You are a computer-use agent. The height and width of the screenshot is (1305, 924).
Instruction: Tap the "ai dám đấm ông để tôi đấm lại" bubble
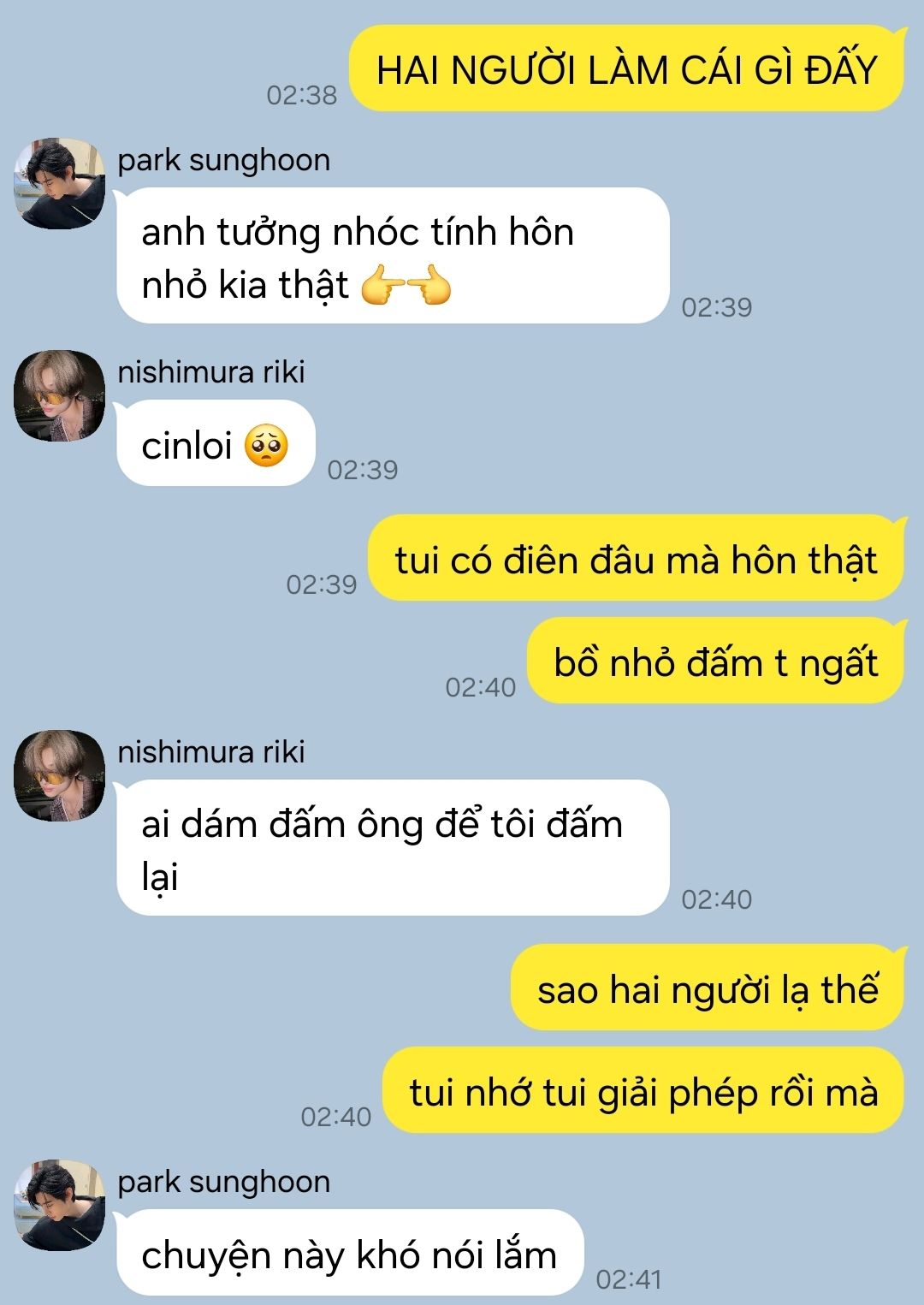click(x=393, y=848)
